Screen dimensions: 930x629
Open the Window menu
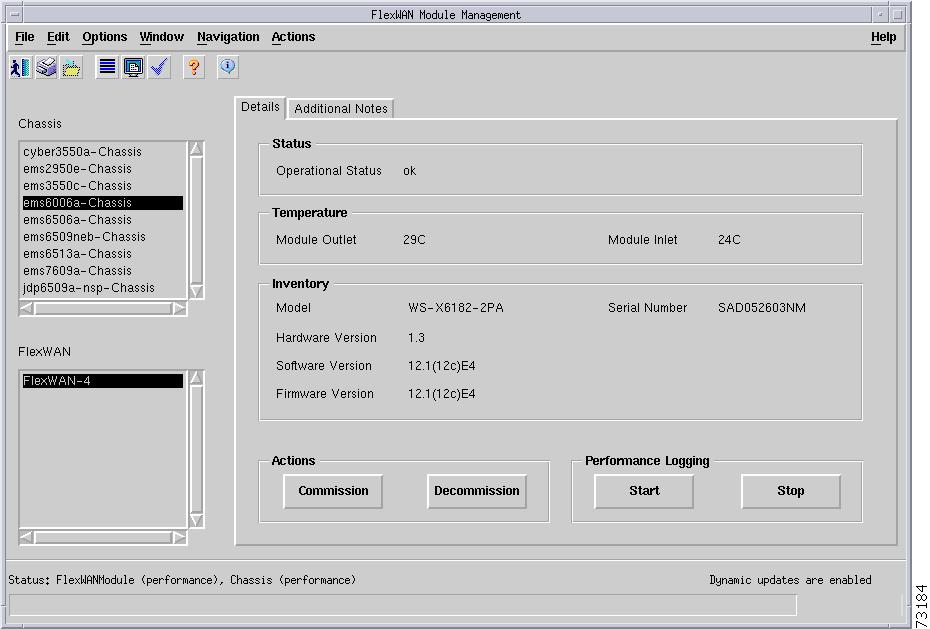click(x=161, y=37)
